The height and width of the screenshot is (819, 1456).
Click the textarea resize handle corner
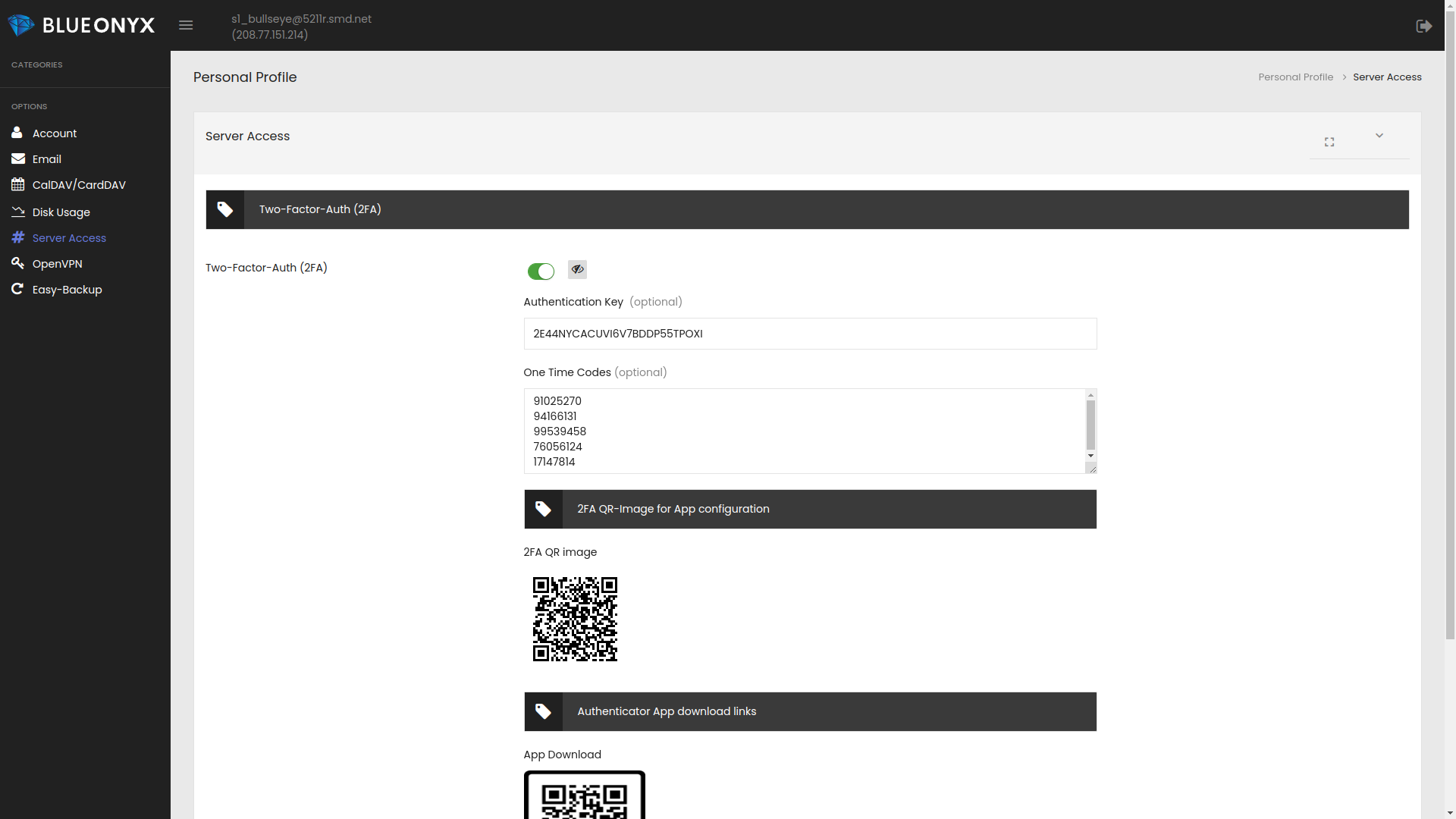coord(1091,468)
